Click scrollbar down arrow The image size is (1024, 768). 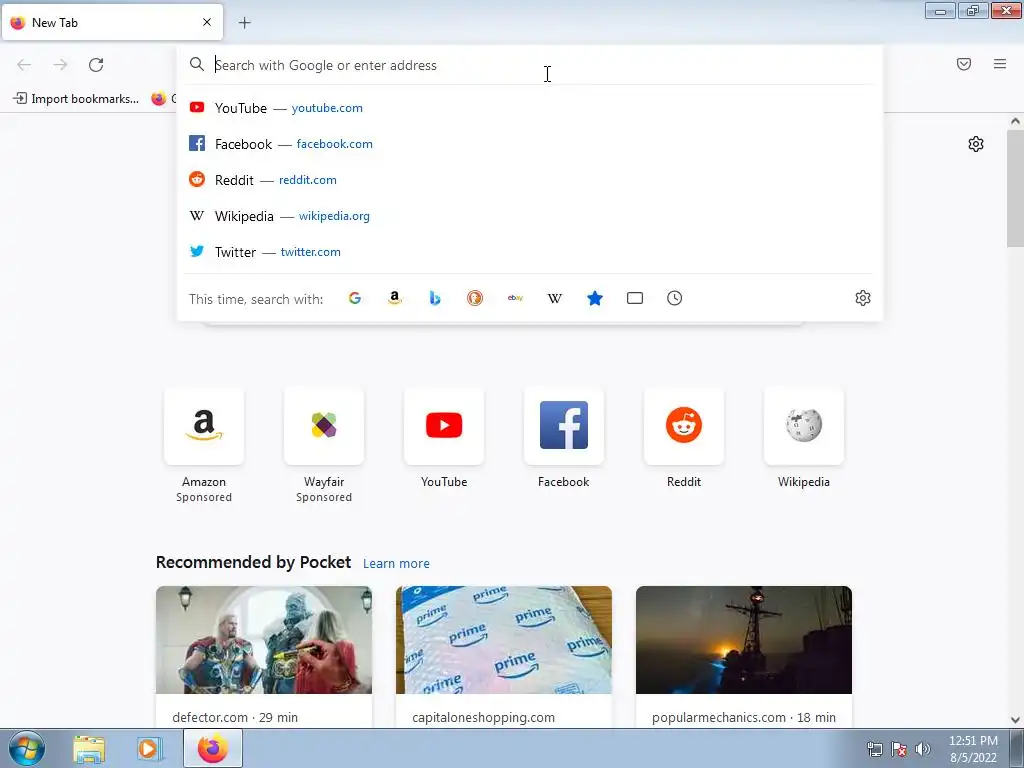1015,720
